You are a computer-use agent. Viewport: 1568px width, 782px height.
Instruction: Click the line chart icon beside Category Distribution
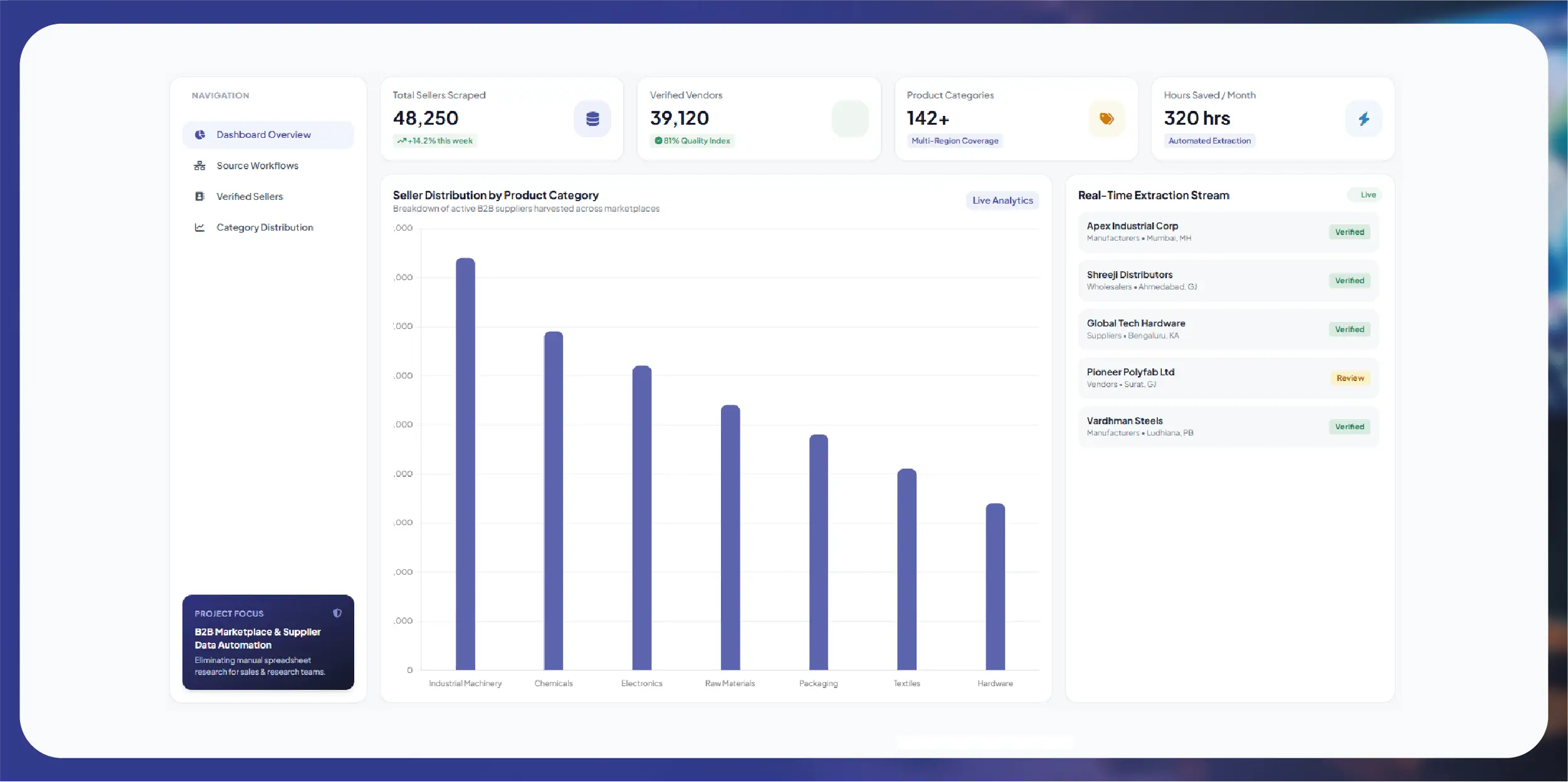pyautogui.click(x=200, y=227)
